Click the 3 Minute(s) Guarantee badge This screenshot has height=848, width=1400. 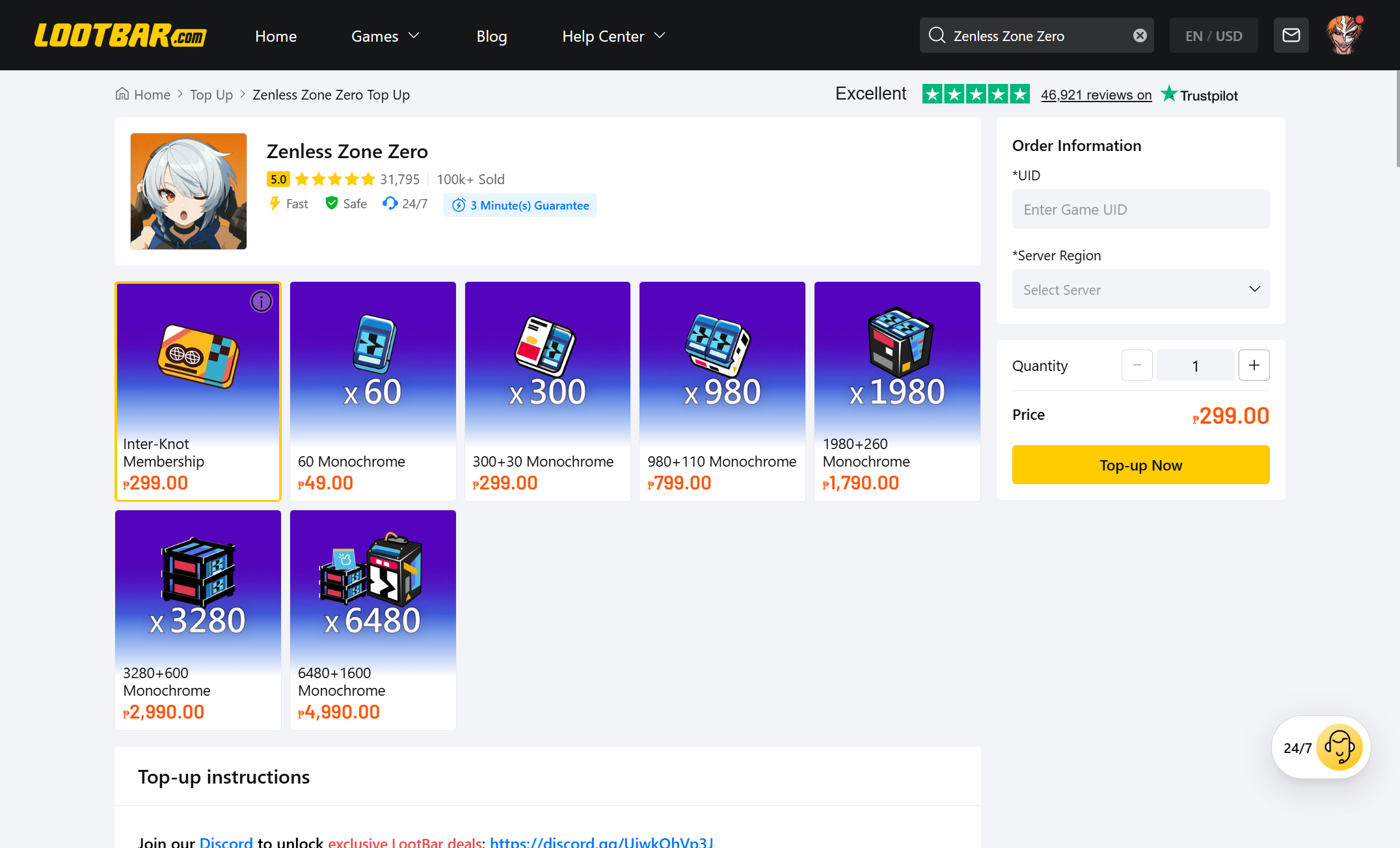[x=520, y=205]
